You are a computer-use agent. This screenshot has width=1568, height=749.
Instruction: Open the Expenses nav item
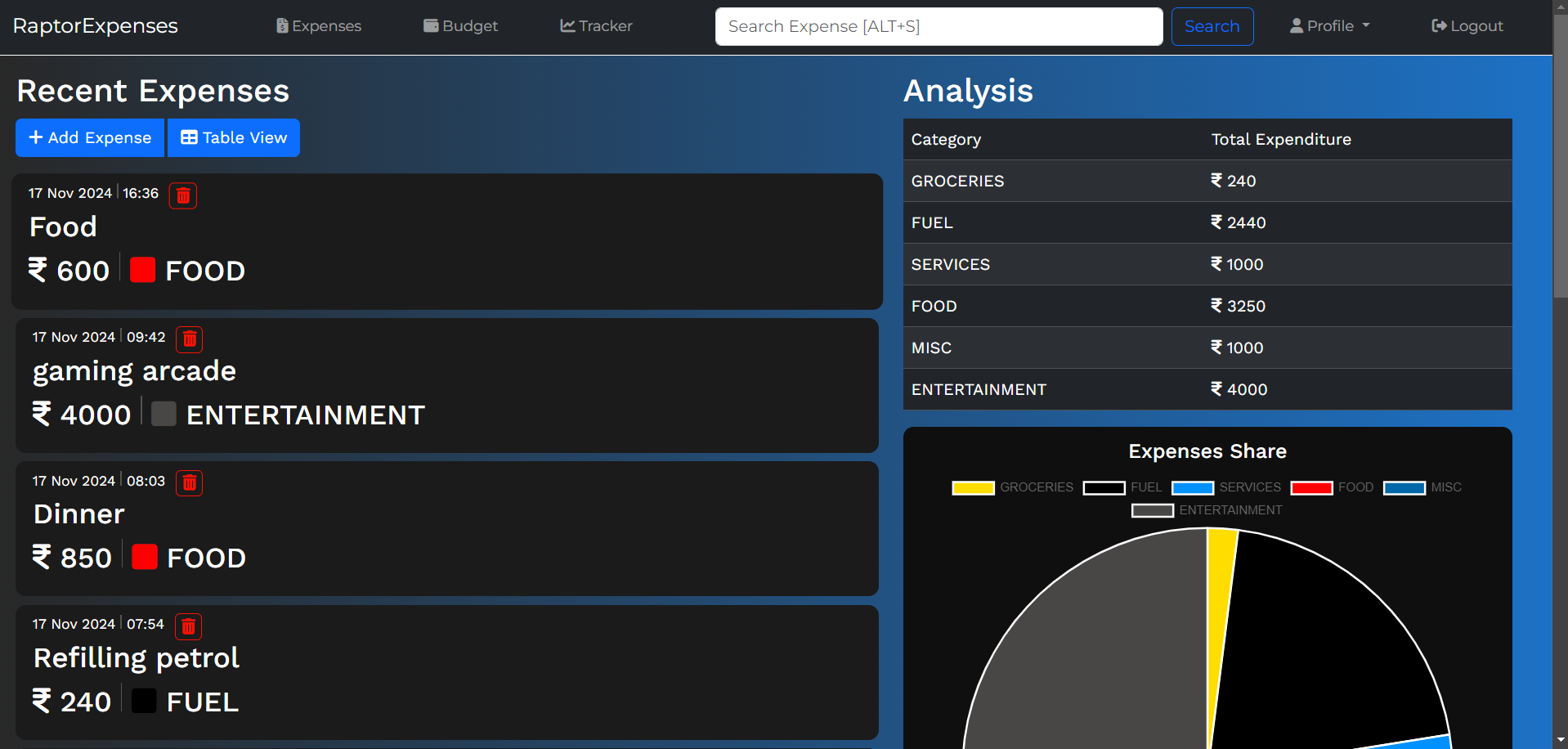pyautogui.click(x=319, y=26)
